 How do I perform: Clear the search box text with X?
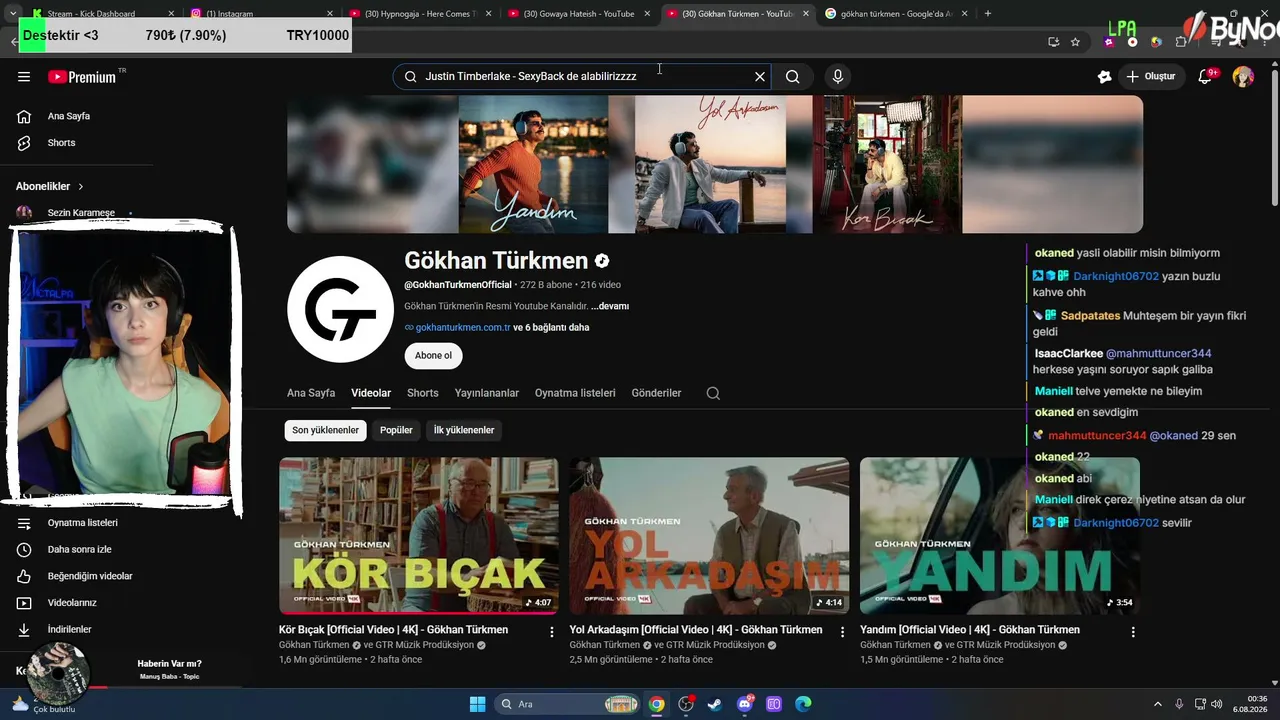pos(760,76)
